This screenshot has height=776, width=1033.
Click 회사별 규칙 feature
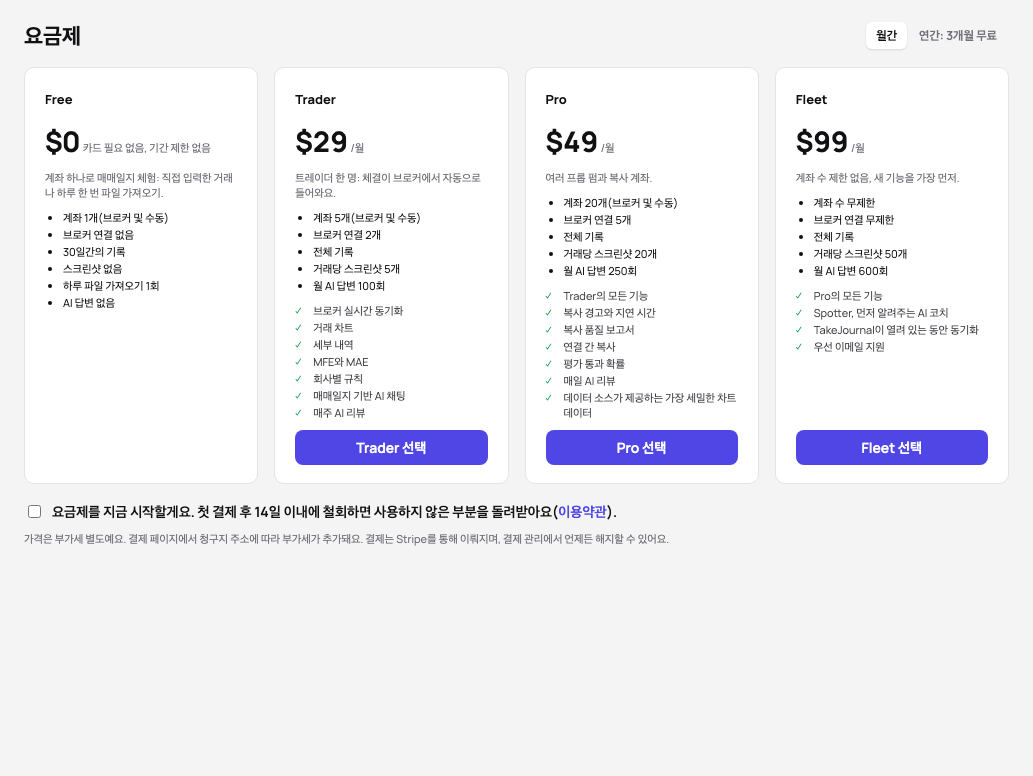tap(338, 379)
